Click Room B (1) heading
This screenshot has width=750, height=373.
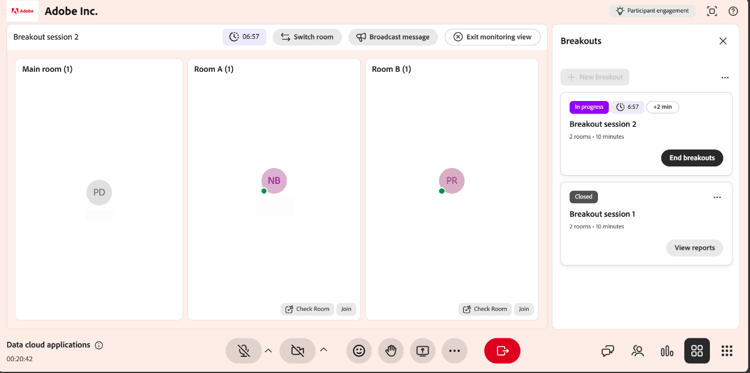391,69
